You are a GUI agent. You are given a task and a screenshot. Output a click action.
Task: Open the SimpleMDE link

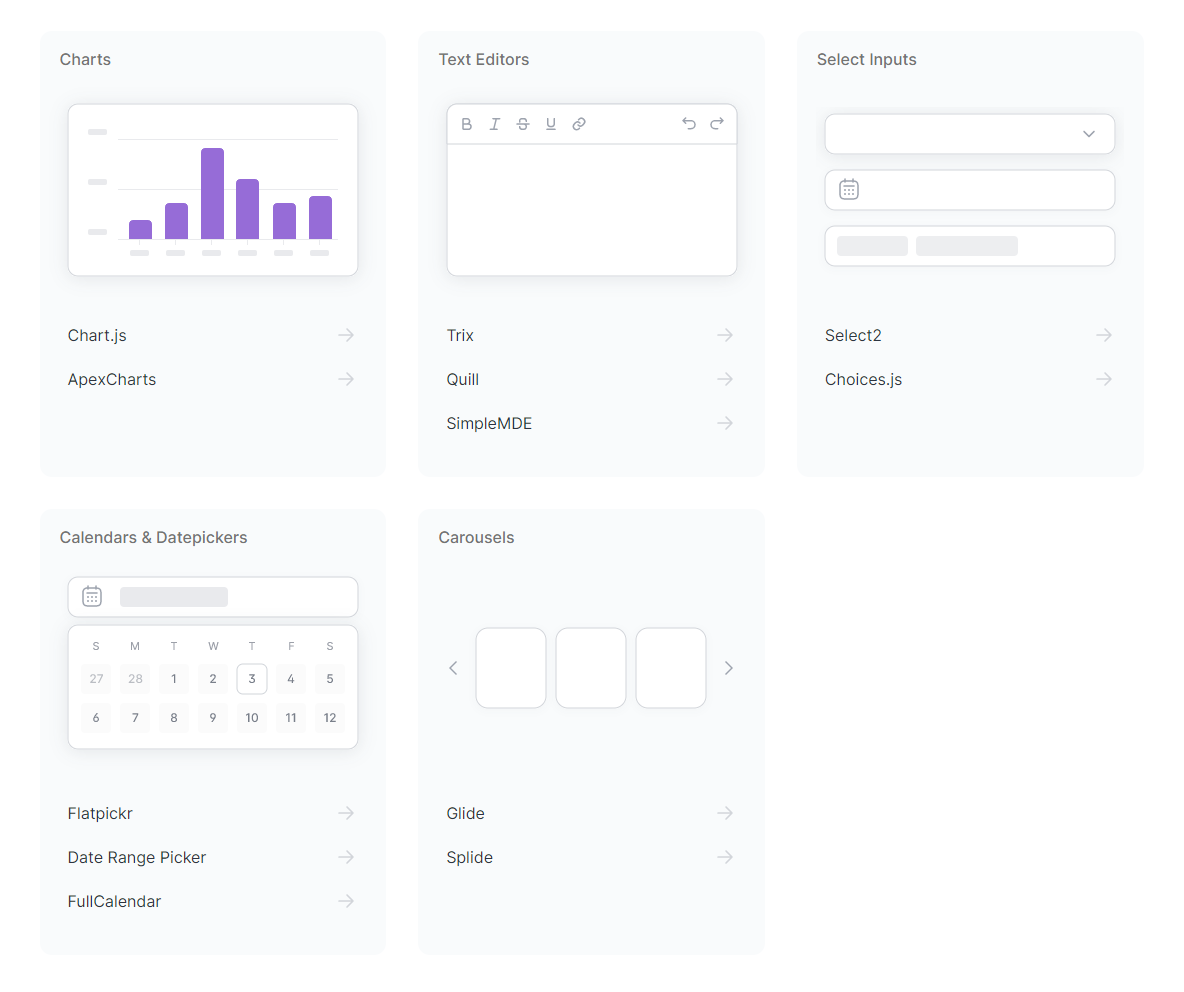pos(489,424)
